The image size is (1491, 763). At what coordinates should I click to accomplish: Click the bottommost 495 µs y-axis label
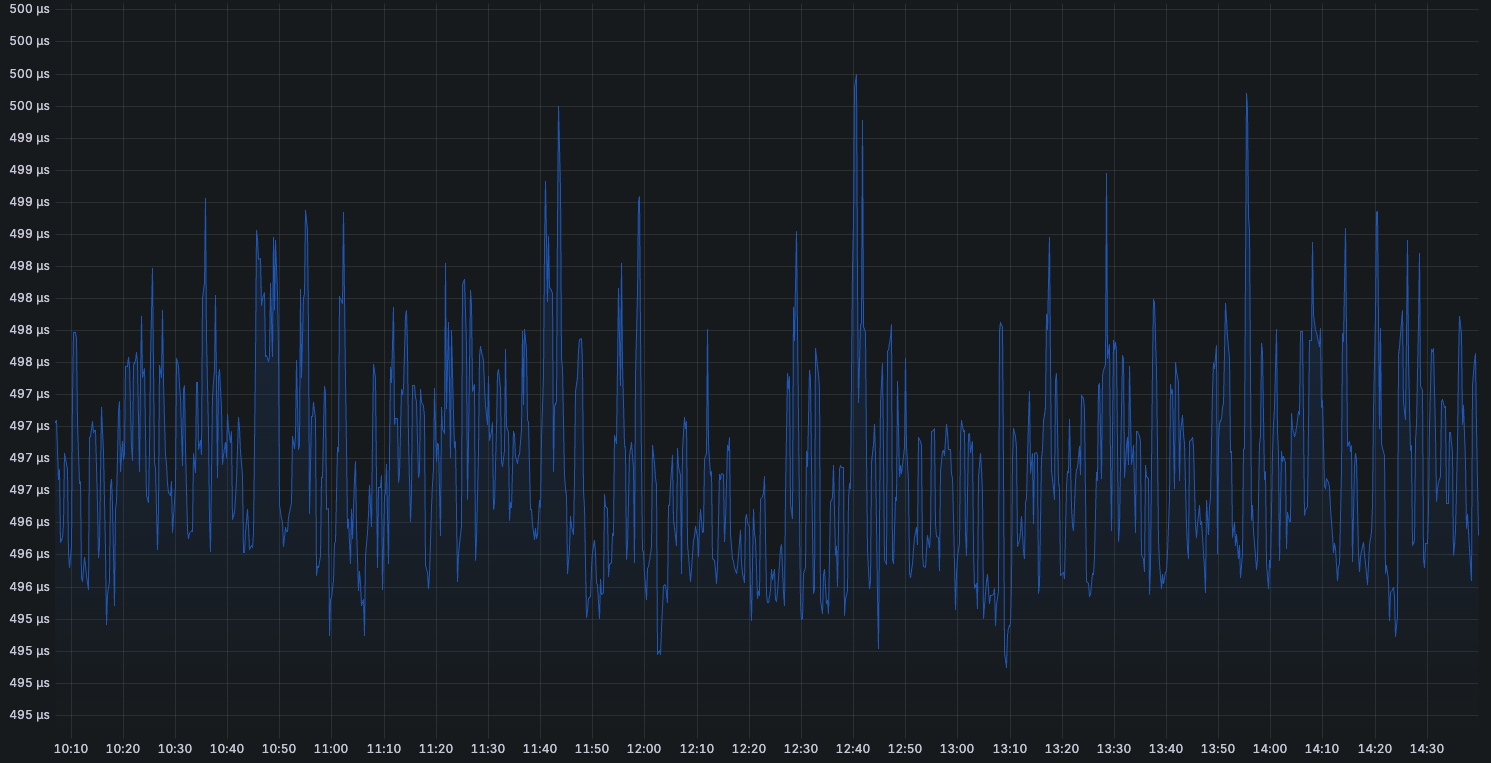(29, 716)
